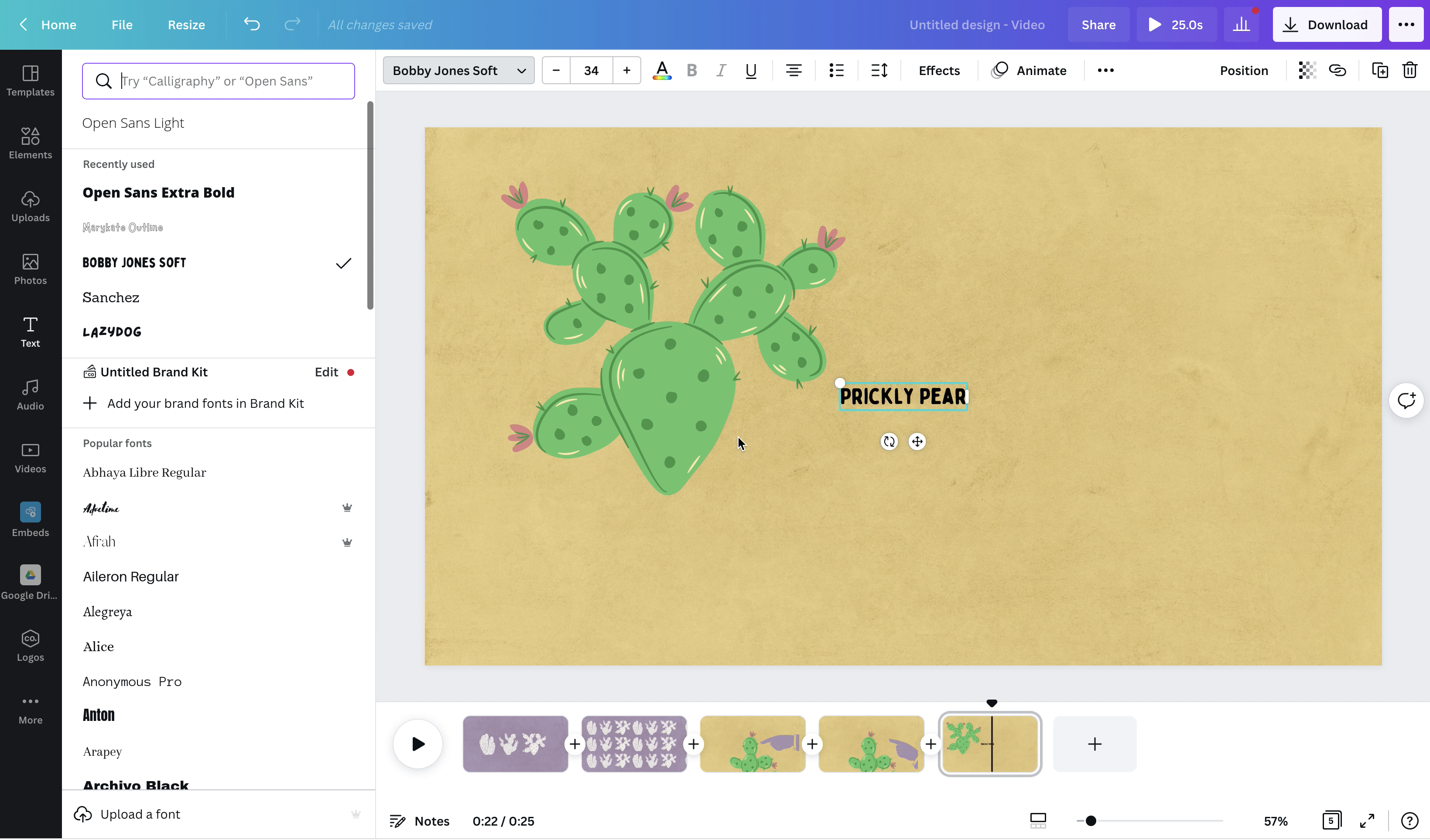1430x840 pixels.
Task: Open the text color picker
Action: tap(662, 70)
